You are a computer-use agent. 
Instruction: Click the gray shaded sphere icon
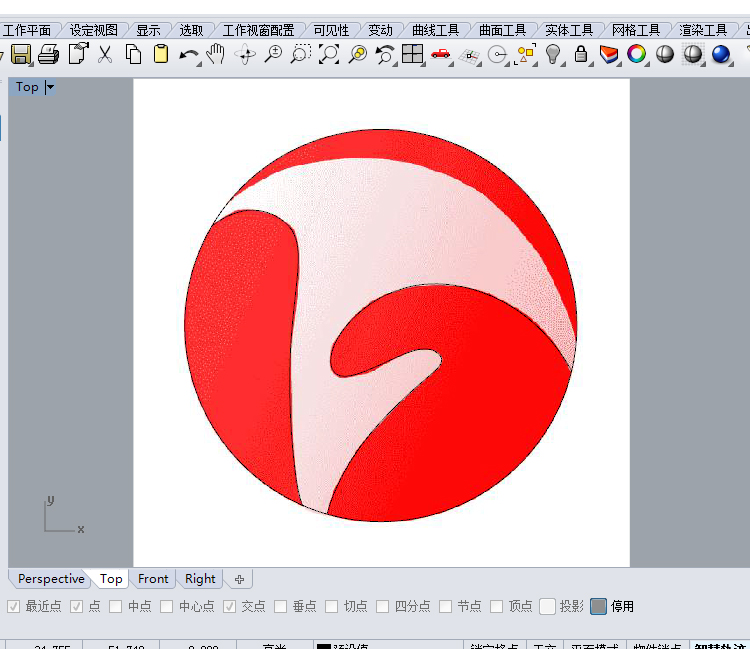pyautogui.click(x=665, y=54)
